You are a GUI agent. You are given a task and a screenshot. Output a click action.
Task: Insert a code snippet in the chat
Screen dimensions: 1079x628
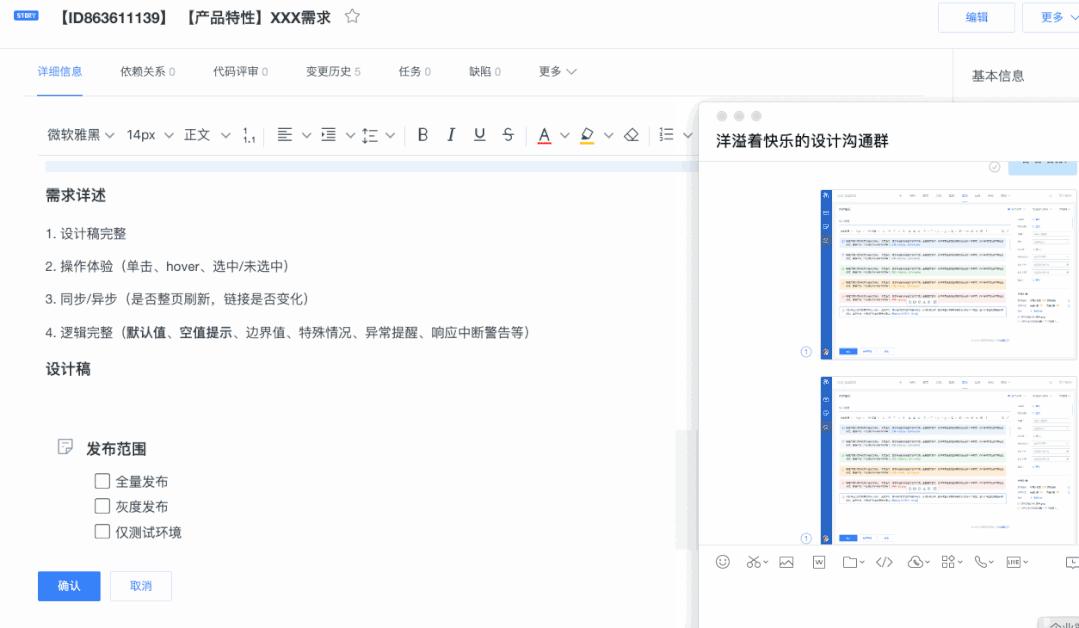click(884, 562)
